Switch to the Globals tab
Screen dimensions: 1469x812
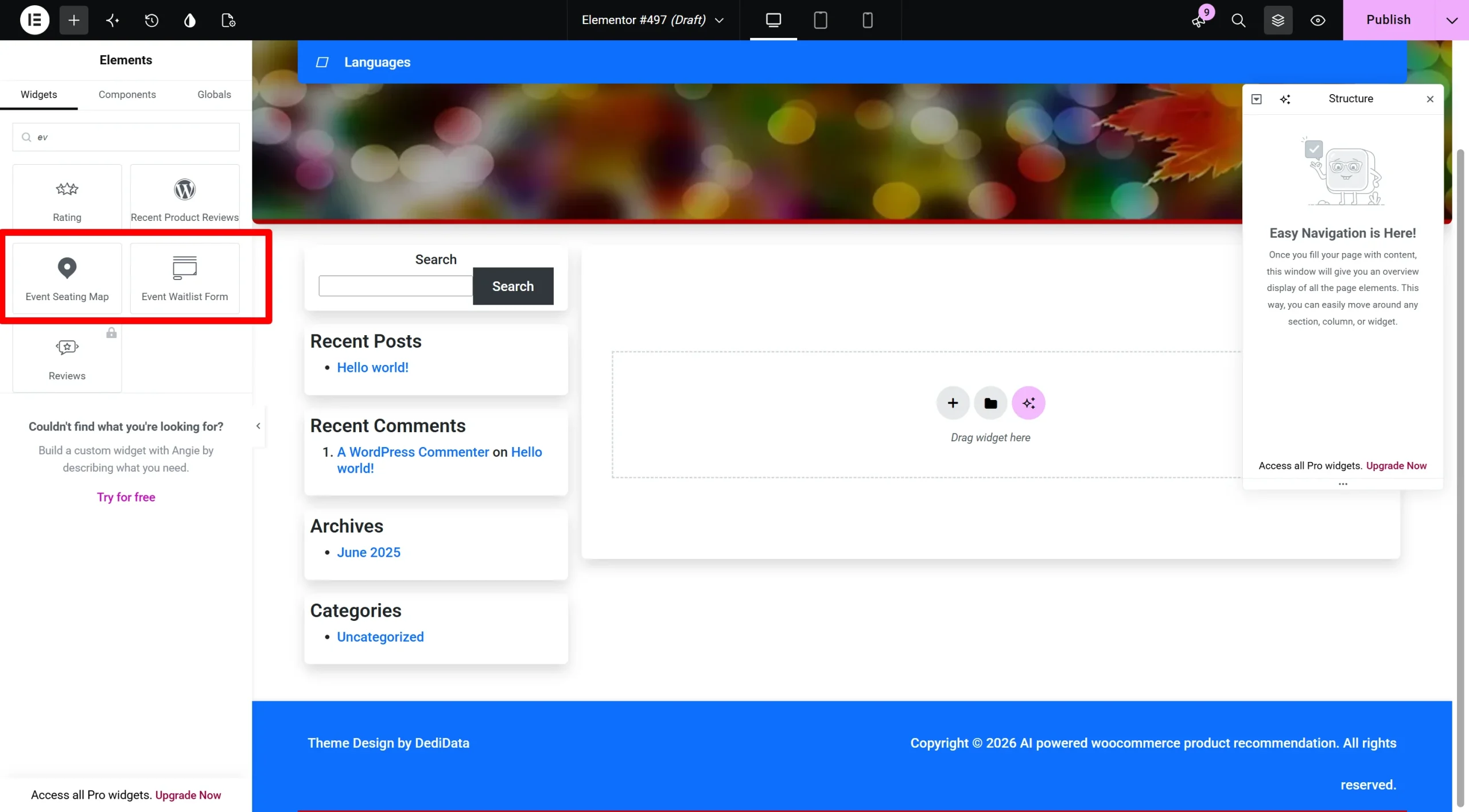pos(214,94)
